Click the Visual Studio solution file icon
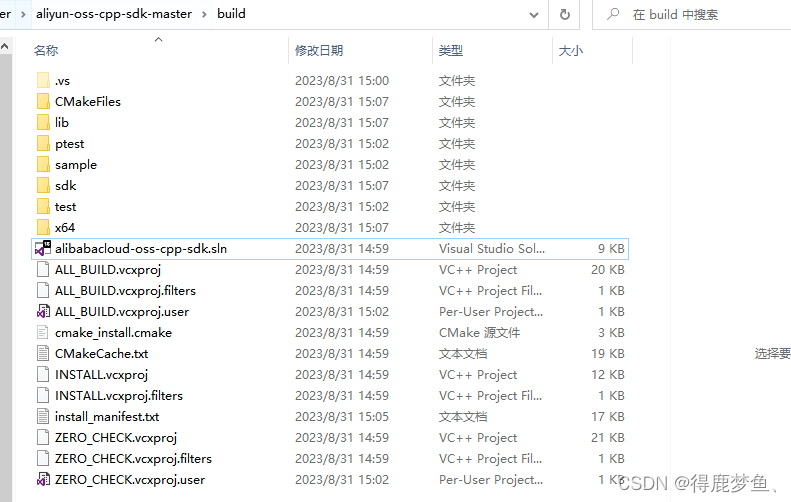The width and height of the screenshot is (791, 502). pos(43,248)
